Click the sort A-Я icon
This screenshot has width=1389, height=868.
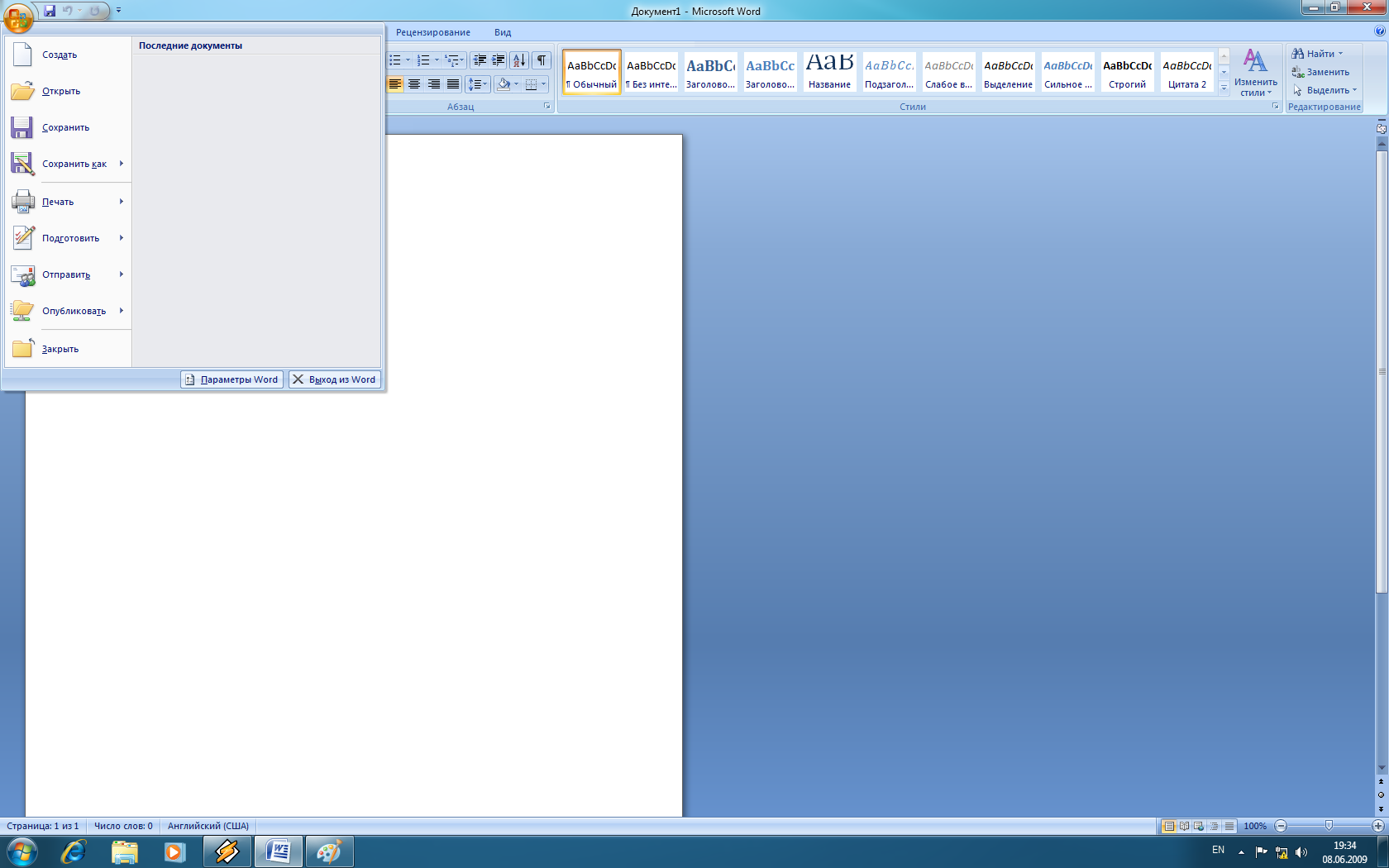[x=519, y=60]
